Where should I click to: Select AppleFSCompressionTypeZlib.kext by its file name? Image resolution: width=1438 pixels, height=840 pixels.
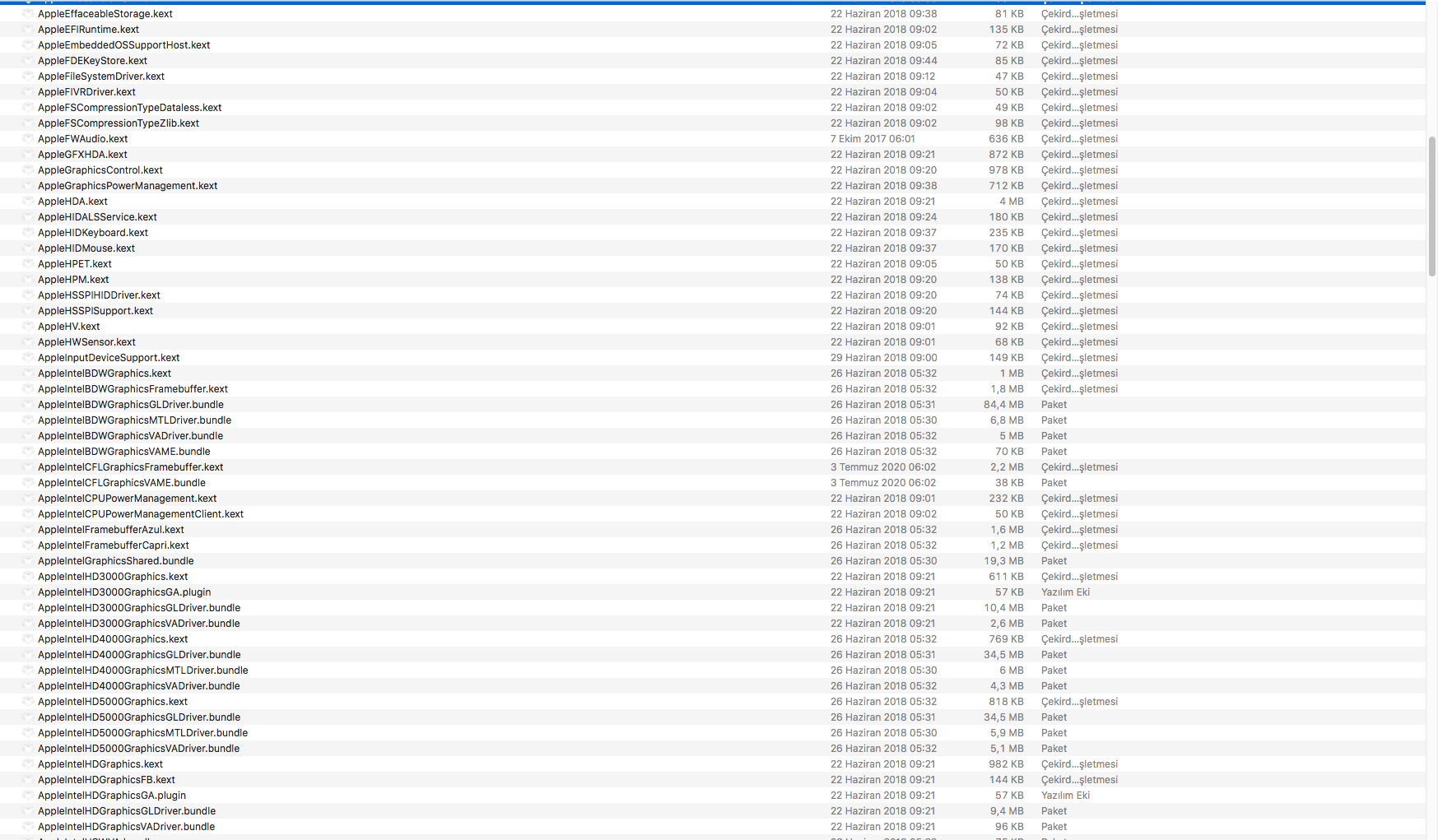click(x=119, y=123)
